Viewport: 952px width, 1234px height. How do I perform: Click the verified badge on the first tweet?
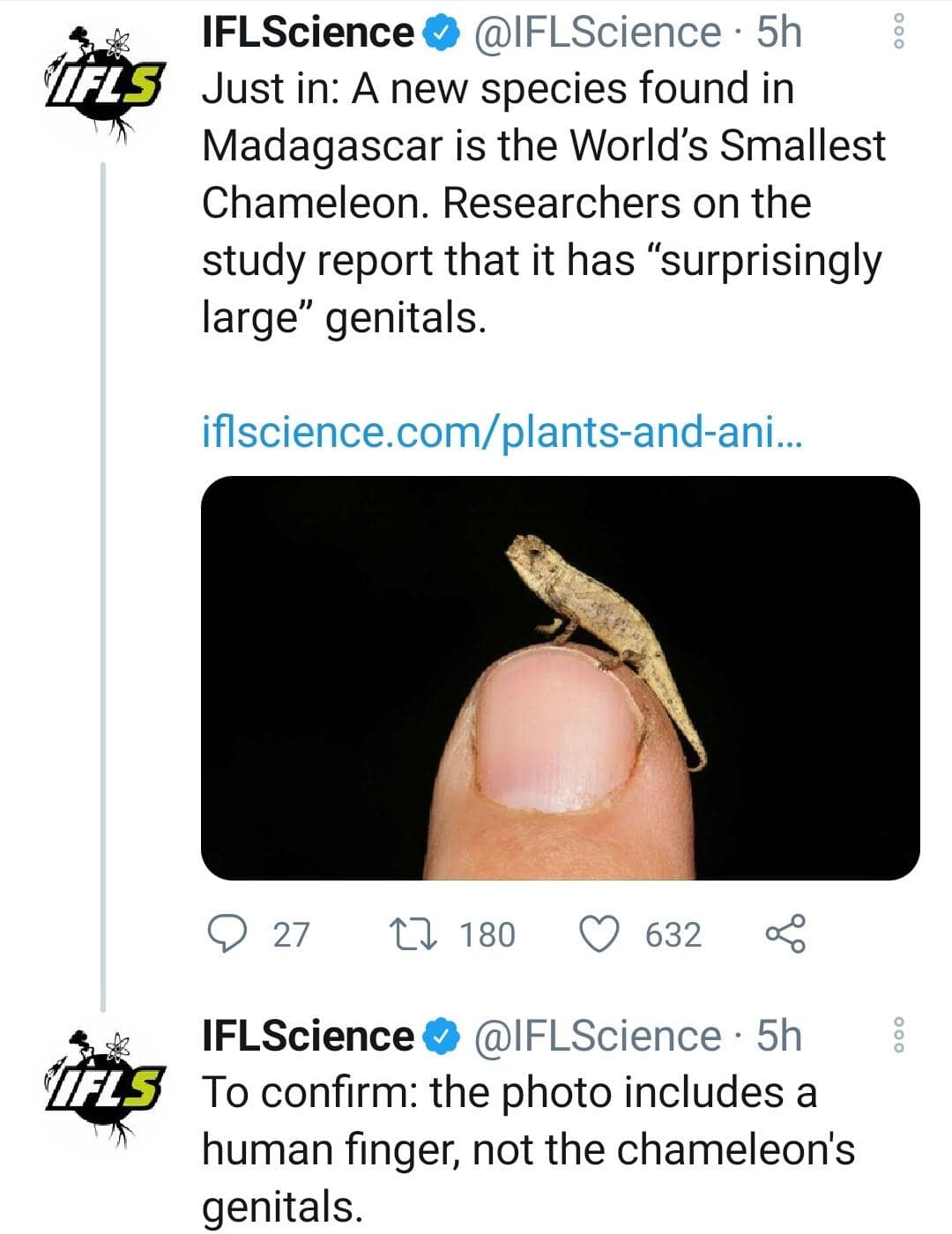(442, 33)
